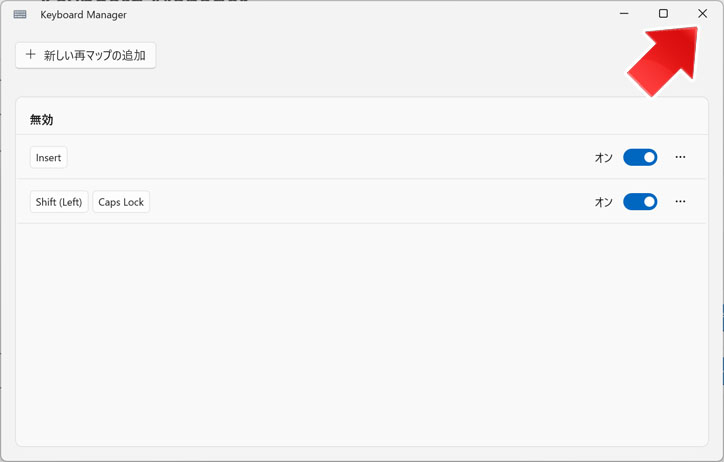724x462 pixels.
Task: Disable the Insert key remap toggle
Action: pyautogui.click(x=640, y=157)
